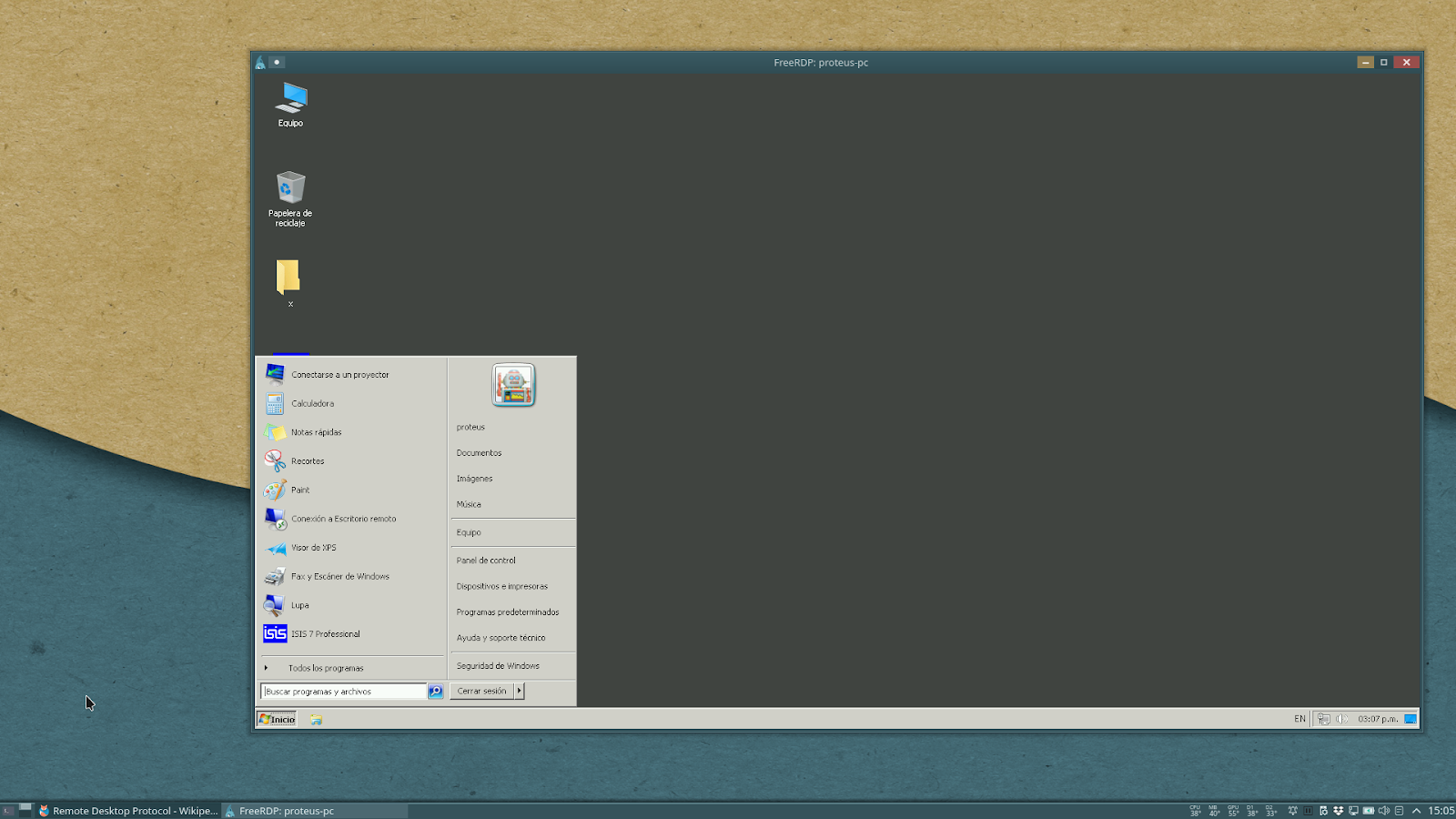The width and height of the screenshot is (1456, 819).
Task: Open Panel de control from the start menu
Action: [x=486, y=560]
